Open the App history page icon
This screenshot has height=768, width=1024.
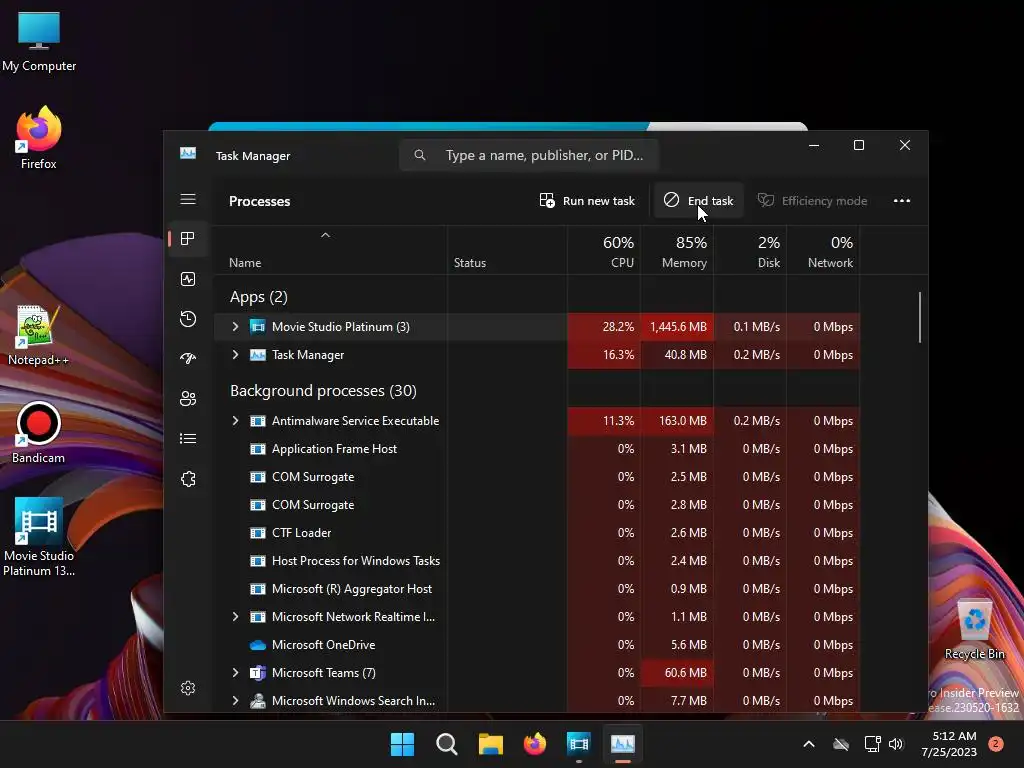pyautogui.click(x=188, y=319)
